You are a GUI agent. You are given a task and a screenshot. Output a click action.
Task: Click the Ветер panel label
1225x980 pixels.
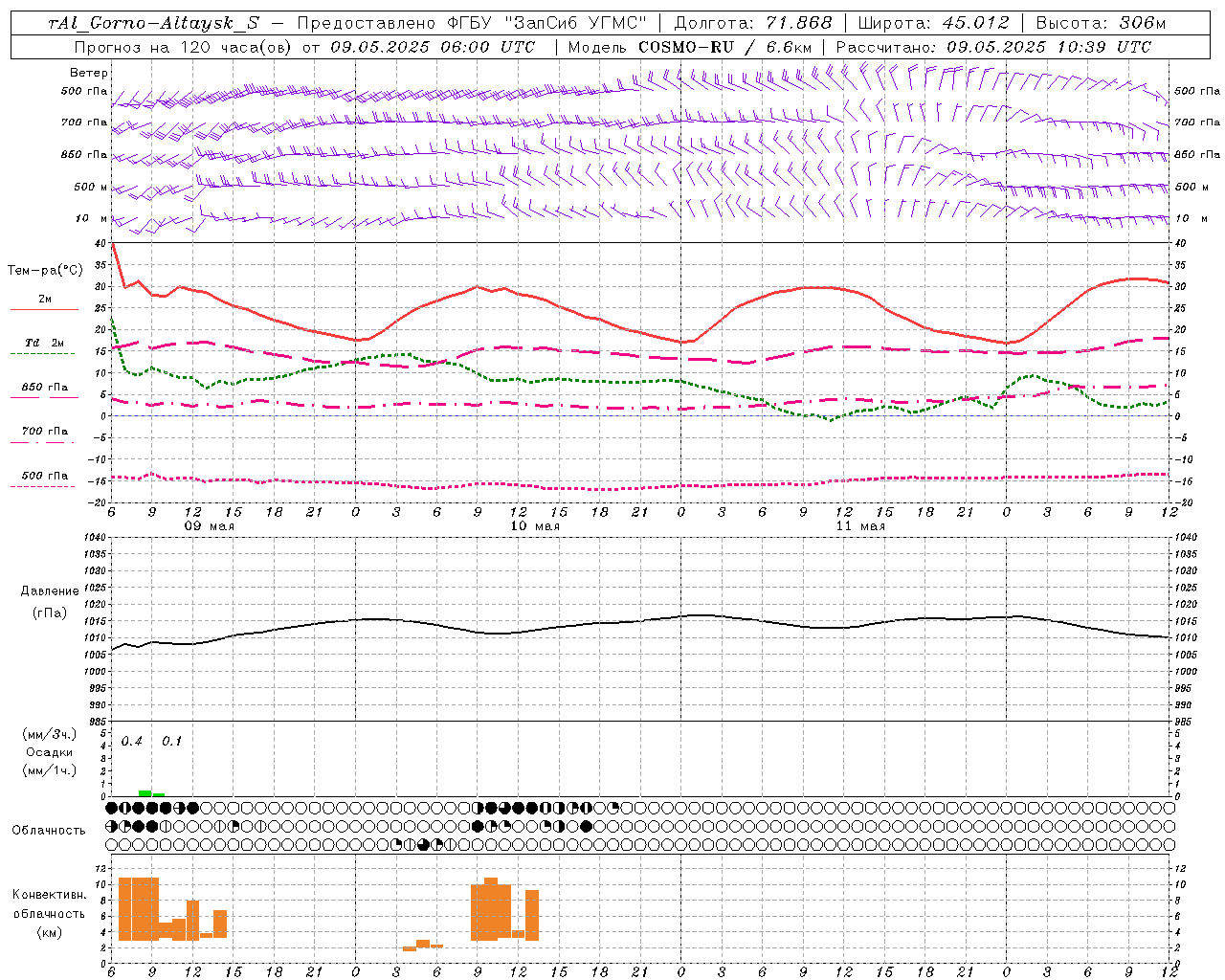(89, 73)
